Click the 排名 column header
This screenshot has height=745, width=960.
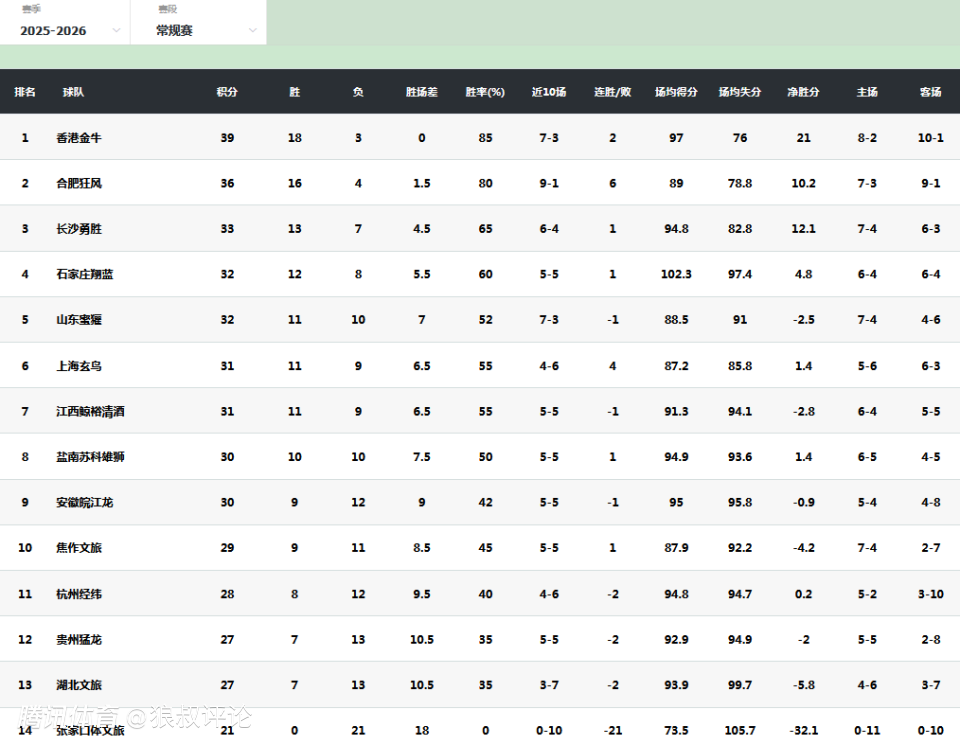point(25,92)
